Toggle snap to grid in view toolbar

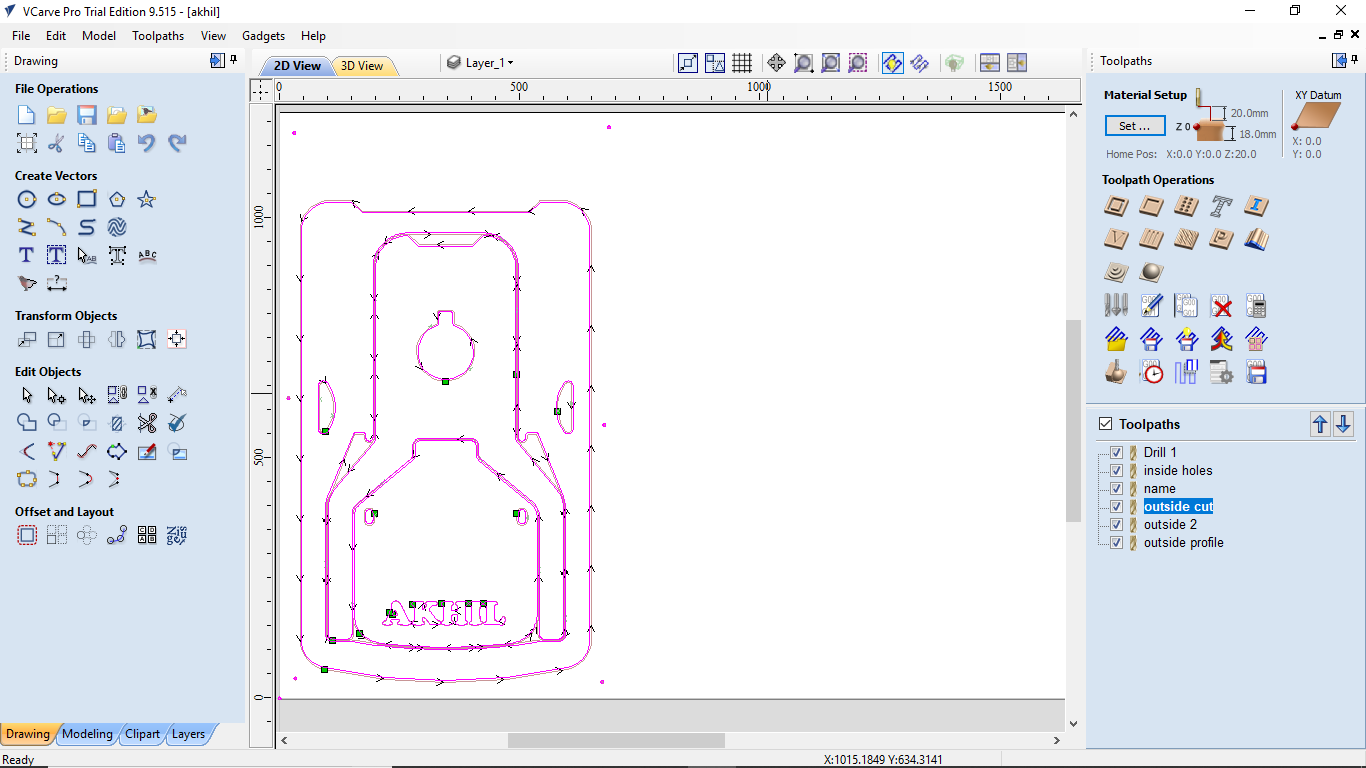click(742, 63)
